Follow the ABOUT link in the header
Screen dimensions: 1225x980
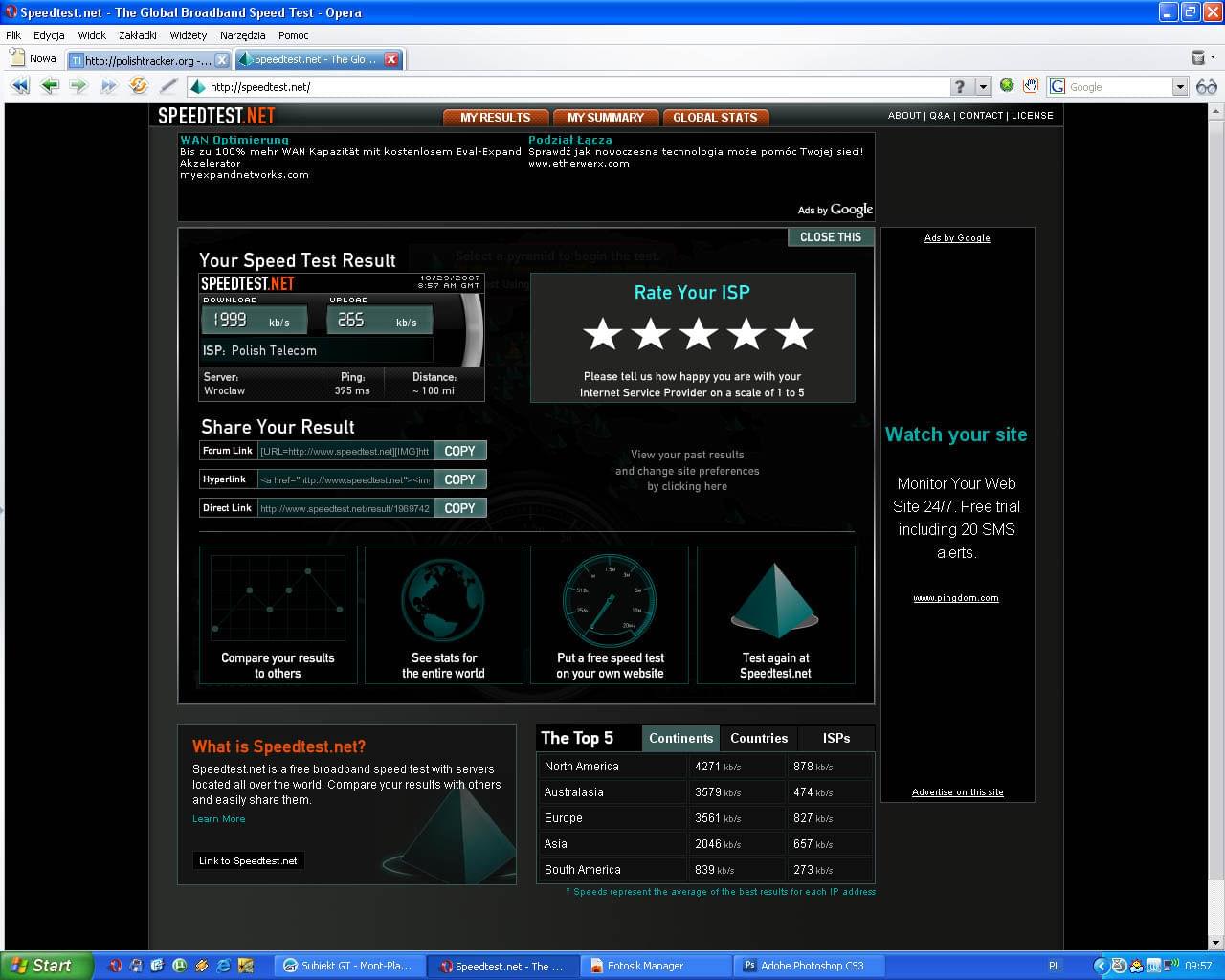(904, 115)
